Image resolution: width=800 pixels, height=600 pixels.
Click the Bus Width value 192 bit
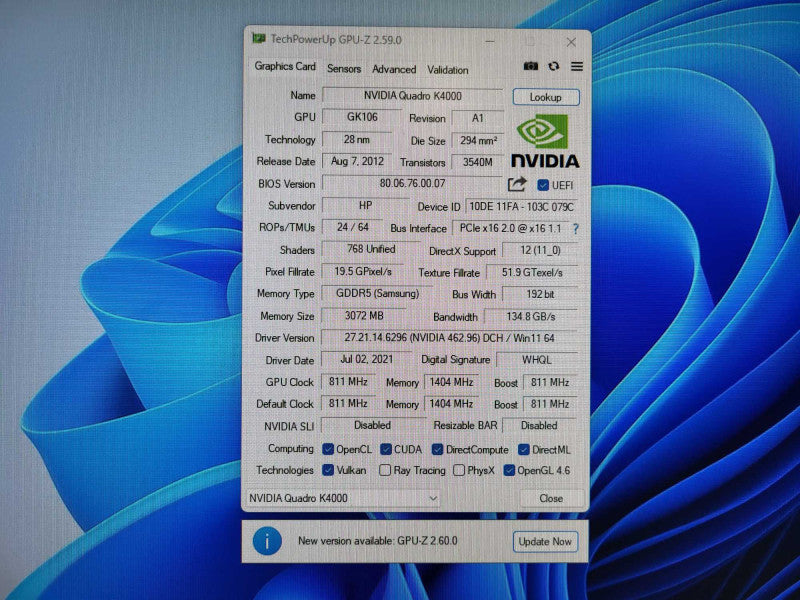[x=540, y=294]
